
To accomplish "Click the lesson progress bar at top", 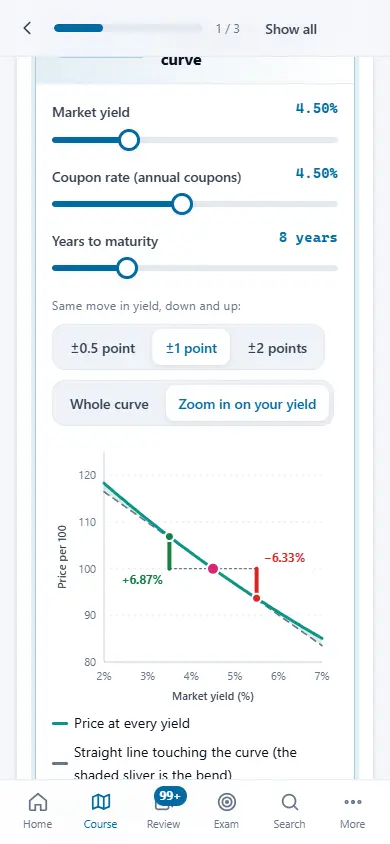I will click(x=128, y=29).
